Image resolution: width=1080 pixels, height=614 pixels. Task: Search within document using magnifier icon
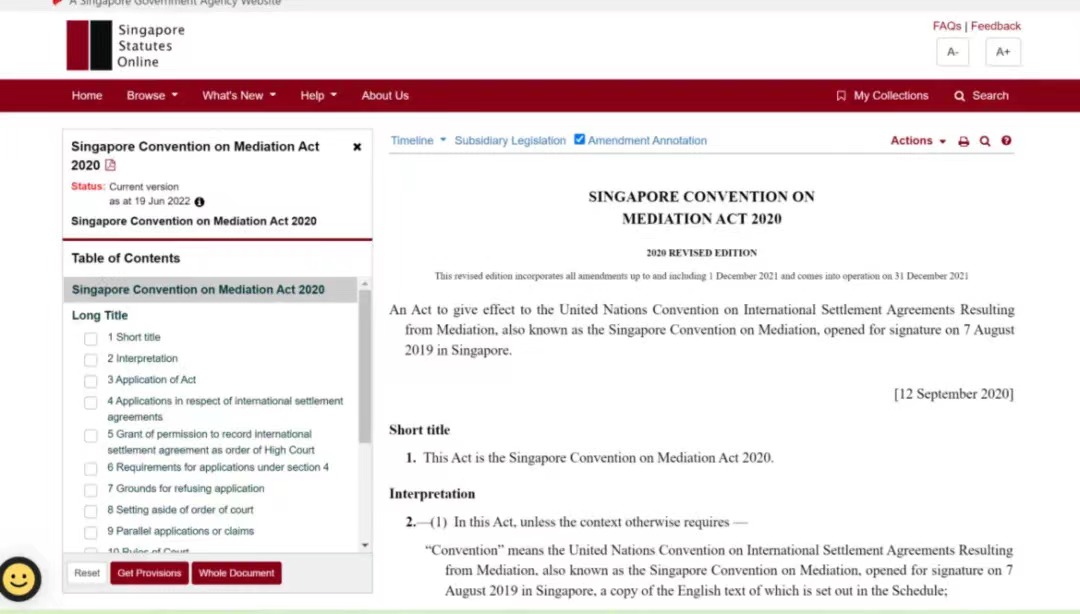(985, 141)
